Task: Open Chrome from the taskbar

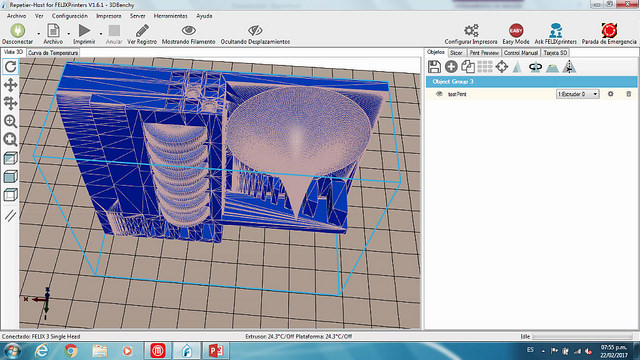Action: pyautogui.click(x=71, y=351)
